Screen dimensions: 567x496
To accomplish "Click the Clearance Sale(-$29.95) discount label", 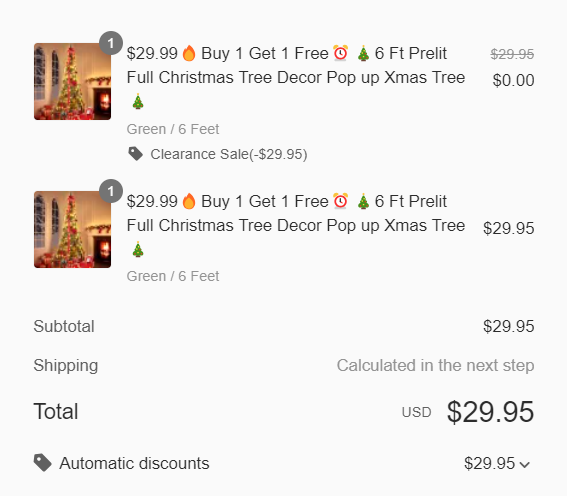I will point(229,154).
